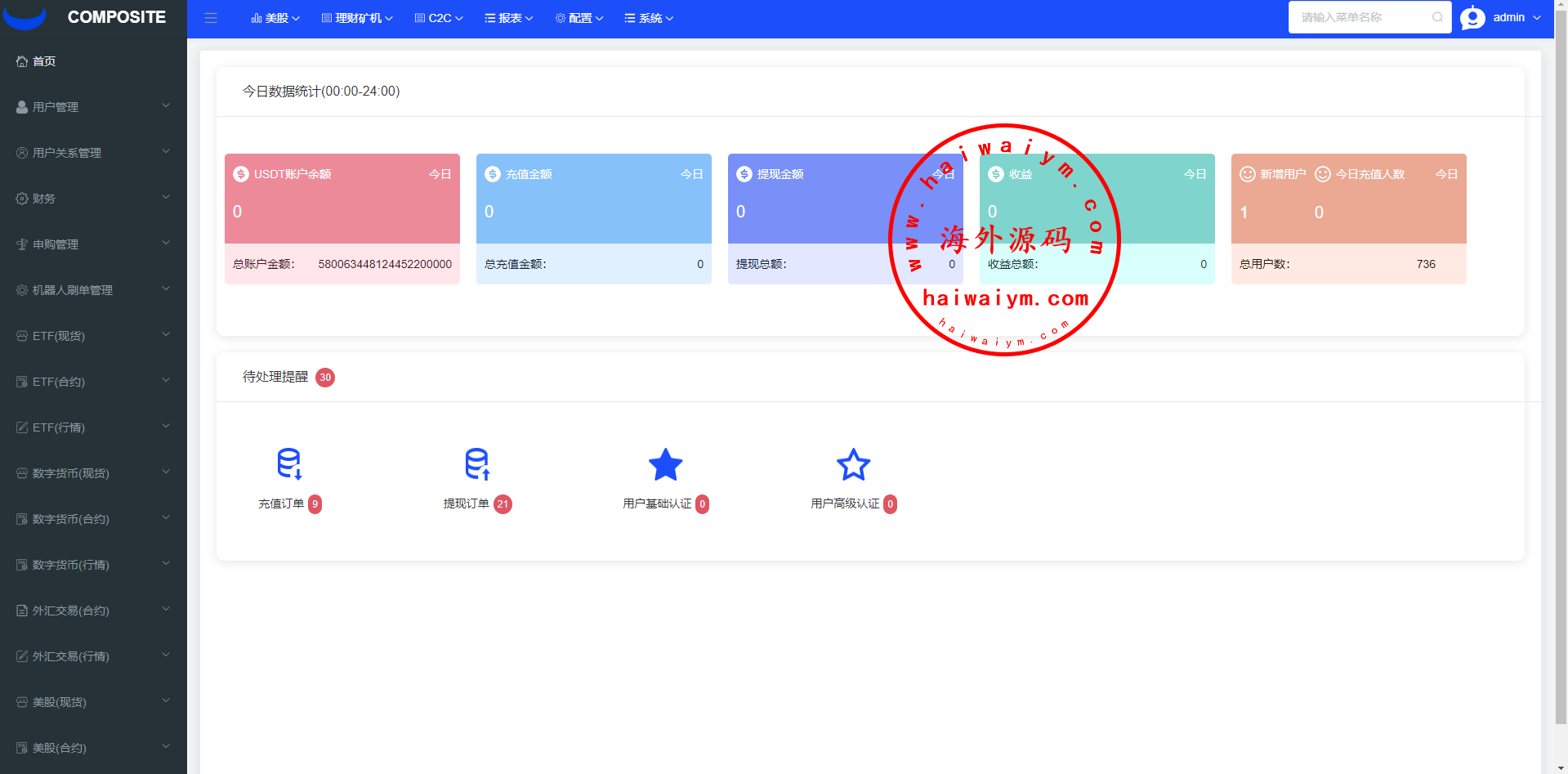Open the 报表 top menu
1568x774 pixels.
pyautogui.click(x=508, y=18)
